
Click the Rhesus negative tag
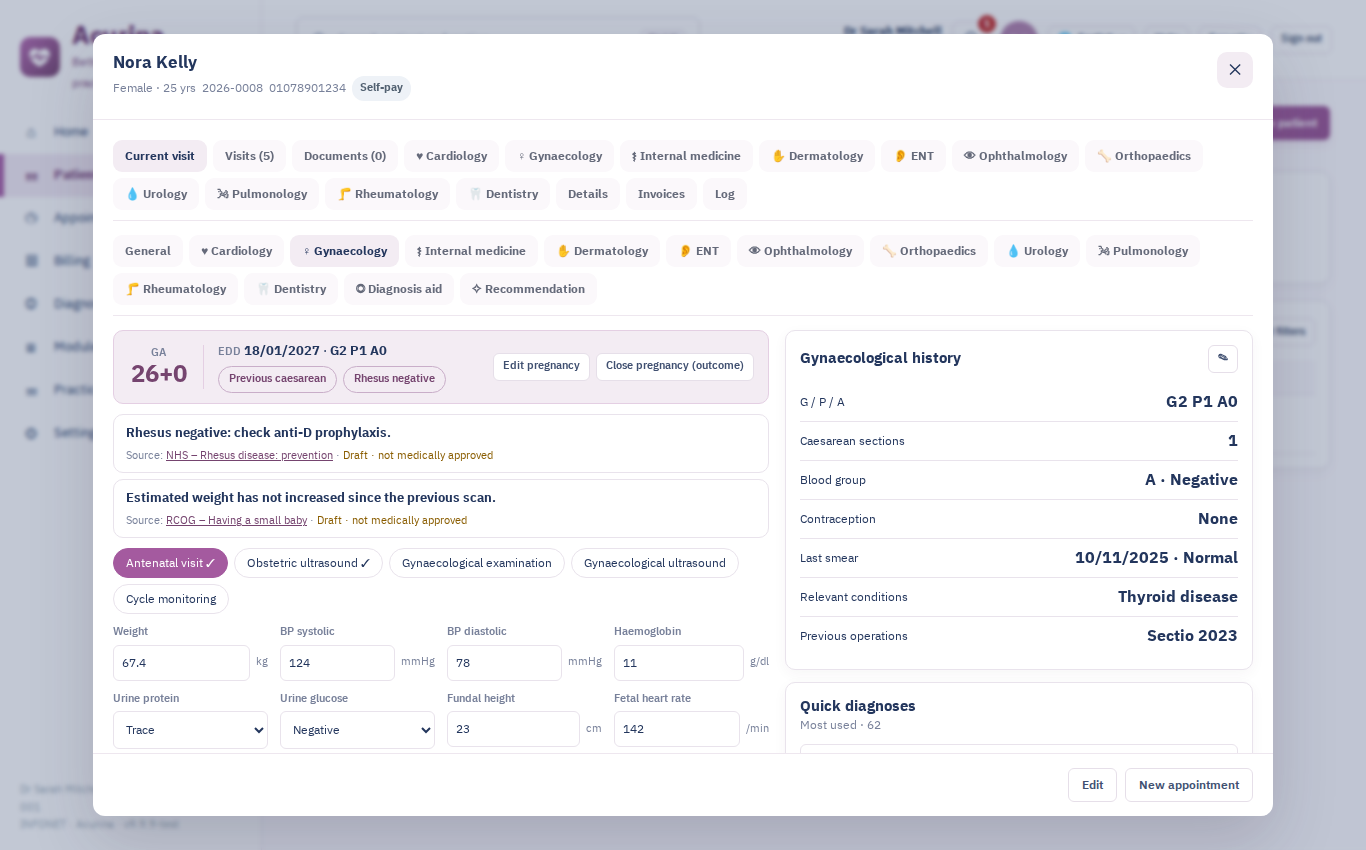(x=394, y=379)
